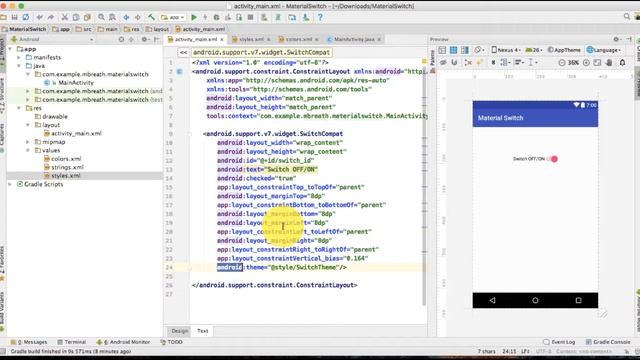Click the Infer Constraints wand icon
This screenshot has width=640, height=360.
(x=480, y=62)
